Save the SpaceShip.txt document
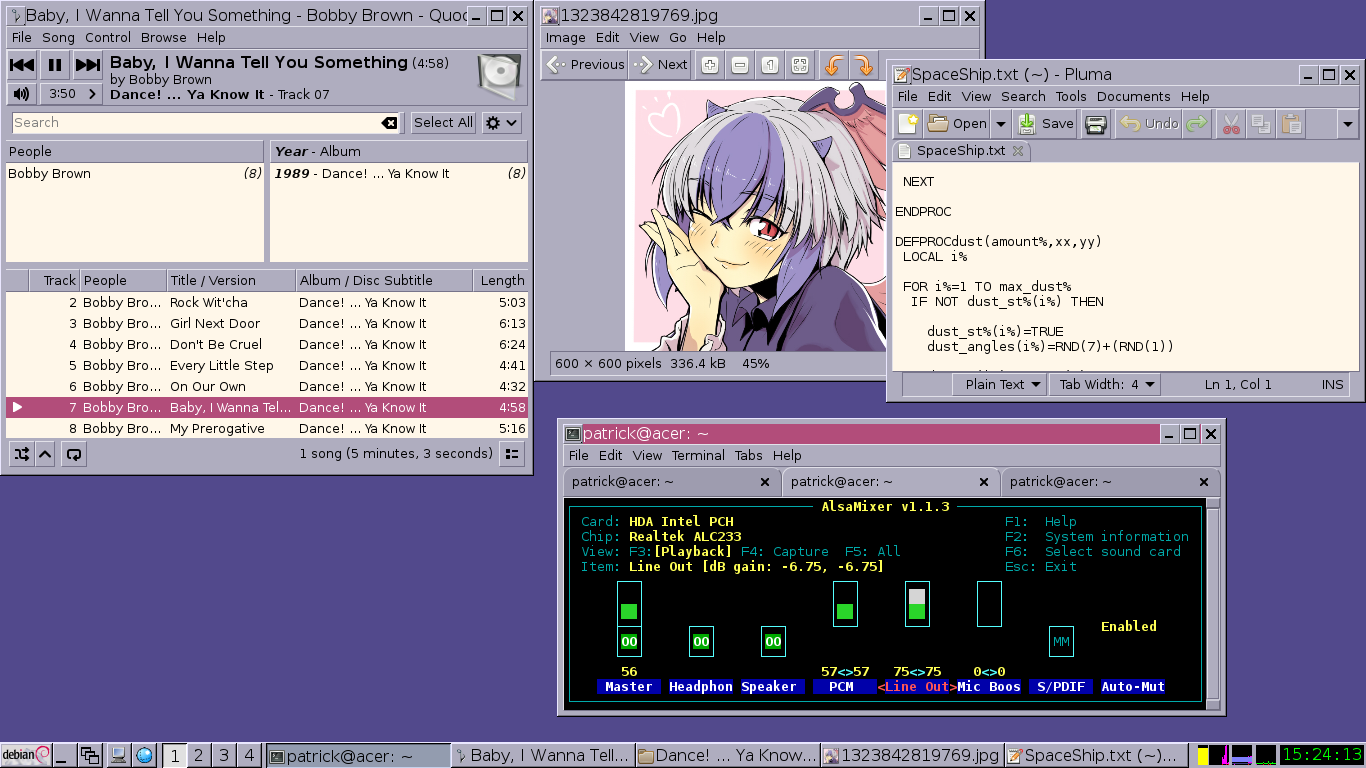 pyautogui.click(x=1046, y=124)
